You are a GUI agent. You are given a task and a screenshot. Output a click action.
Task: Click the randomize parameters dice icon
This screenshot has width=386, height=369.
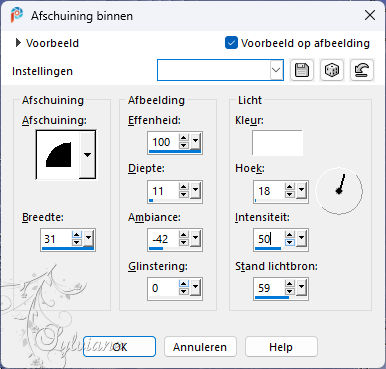[332, 70]
